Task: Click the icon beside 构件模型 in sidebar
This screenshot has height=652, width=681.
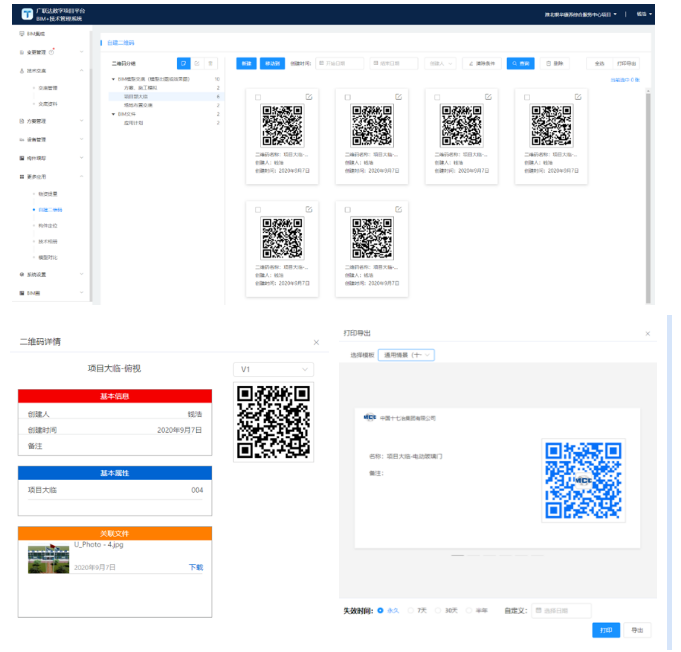Action: point(22,158)
